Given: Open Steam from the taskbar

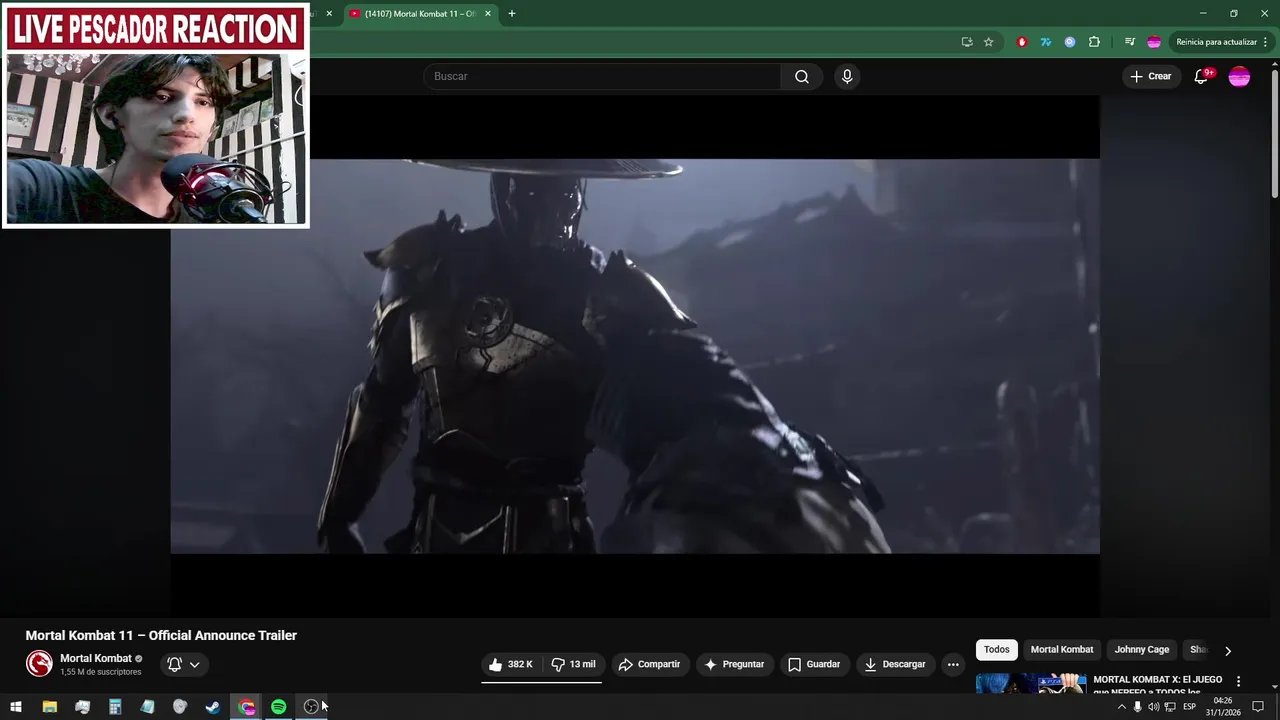Looking at the screenshot, I should (213, 707).
